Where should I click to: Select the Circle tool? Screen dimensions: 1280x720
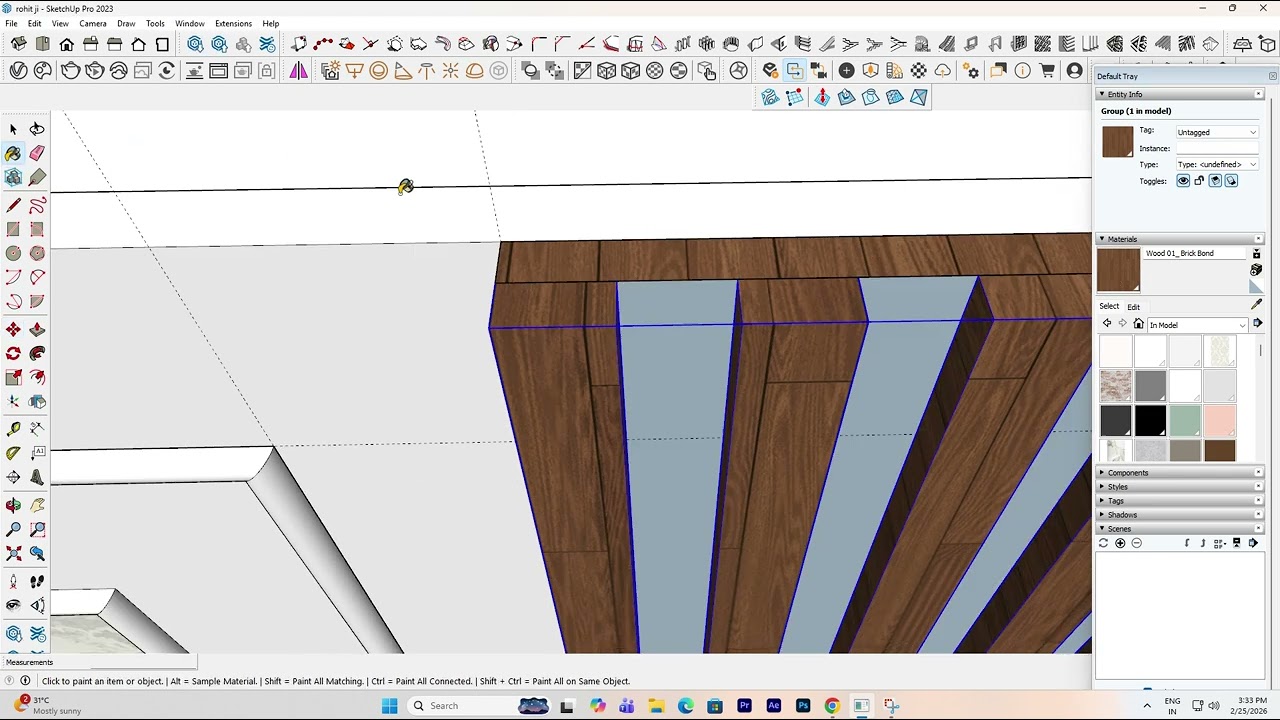(x=13, y=253)
